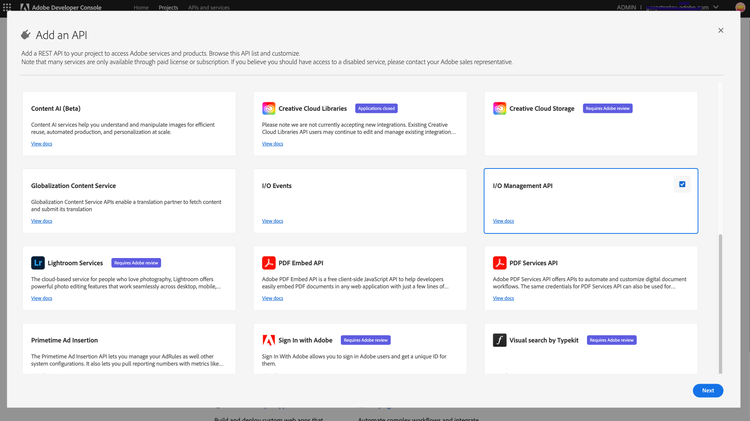
Task: Click the plug icon beside Add an API
Action: click(x=26, y=35)
